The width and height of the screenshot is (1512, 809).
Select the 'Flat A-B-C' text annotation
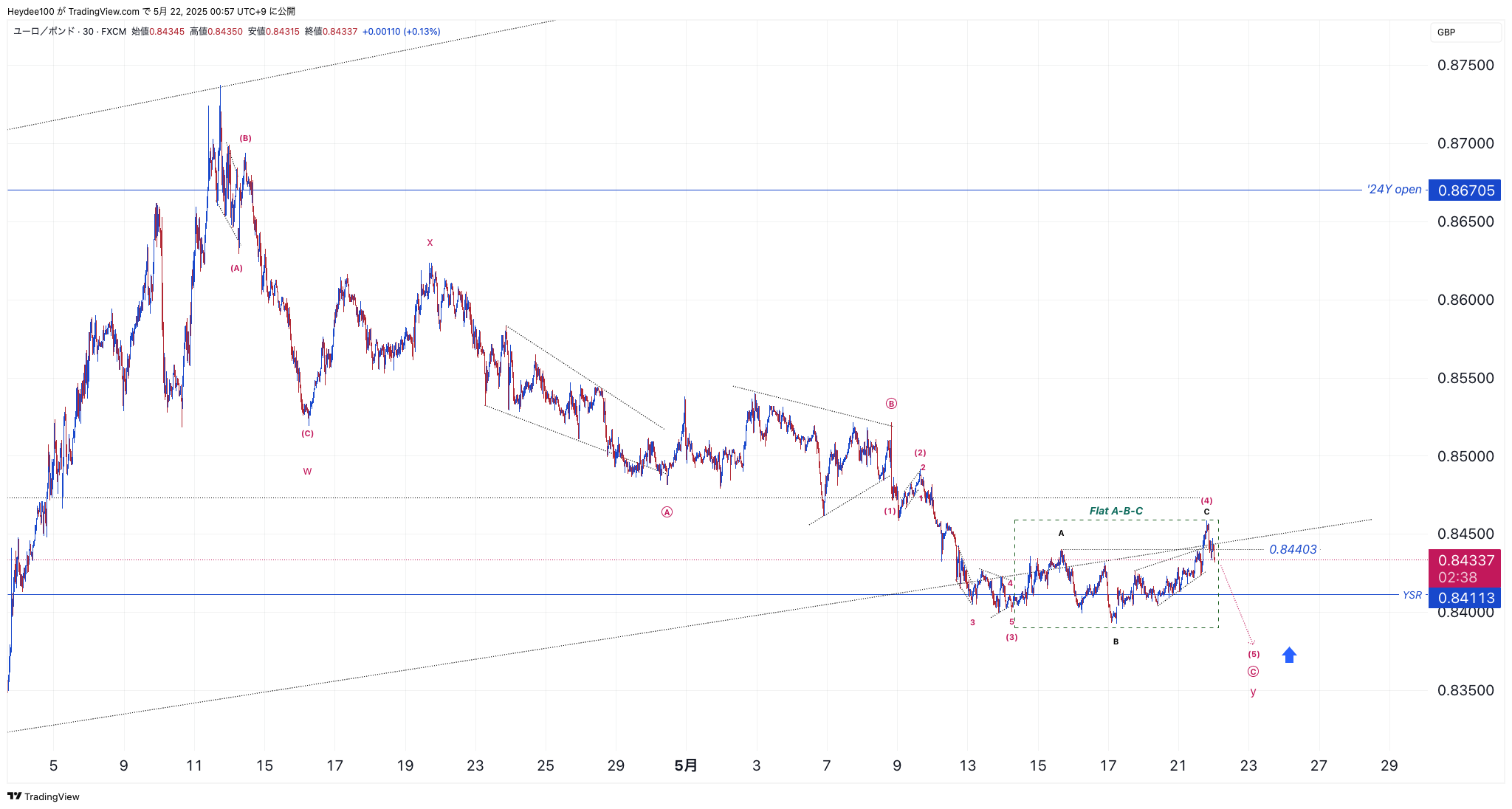1116,511
